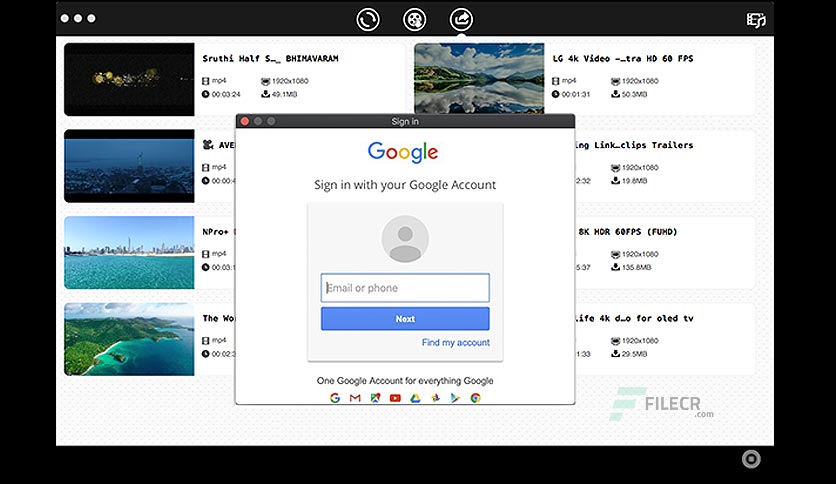
Task: Click the title ending 'for oled tv'
Action: pyautogui.click(x=634, y=318)
